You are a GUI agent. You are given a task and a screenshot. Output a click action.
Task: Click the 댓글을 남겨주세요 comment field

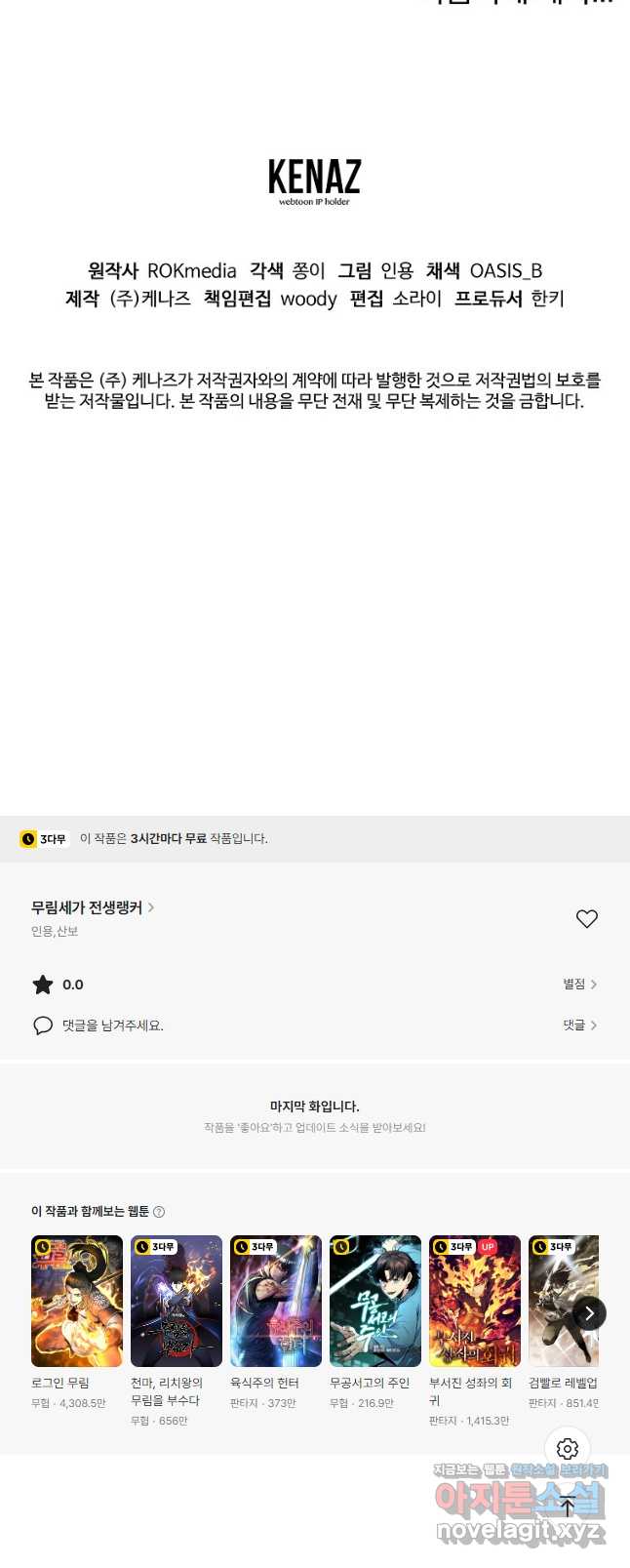pyautogui.click(x=113, y=1025)
